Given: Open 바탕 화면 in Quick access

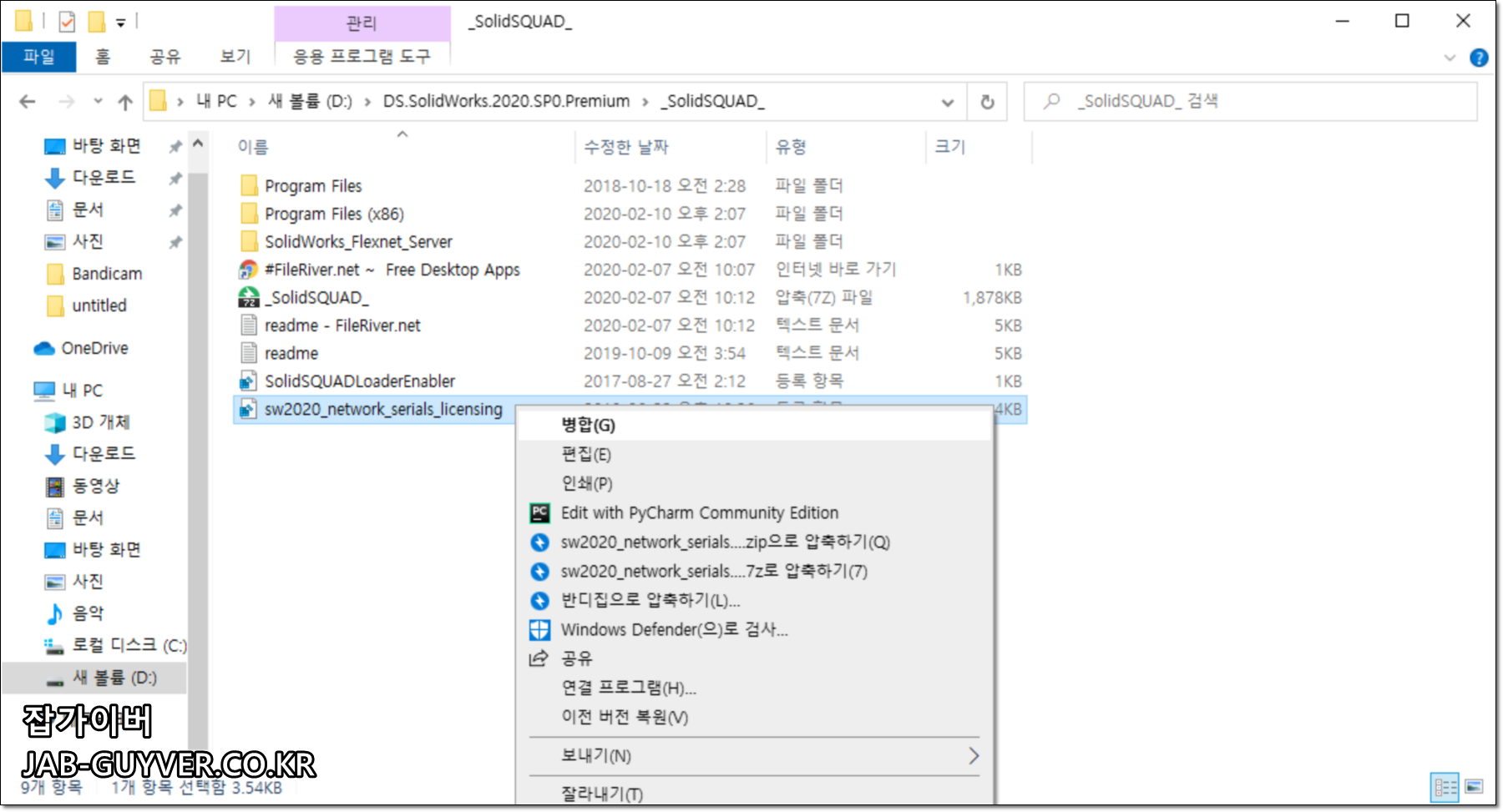Looking at the screenshot, I should point(106,146).
